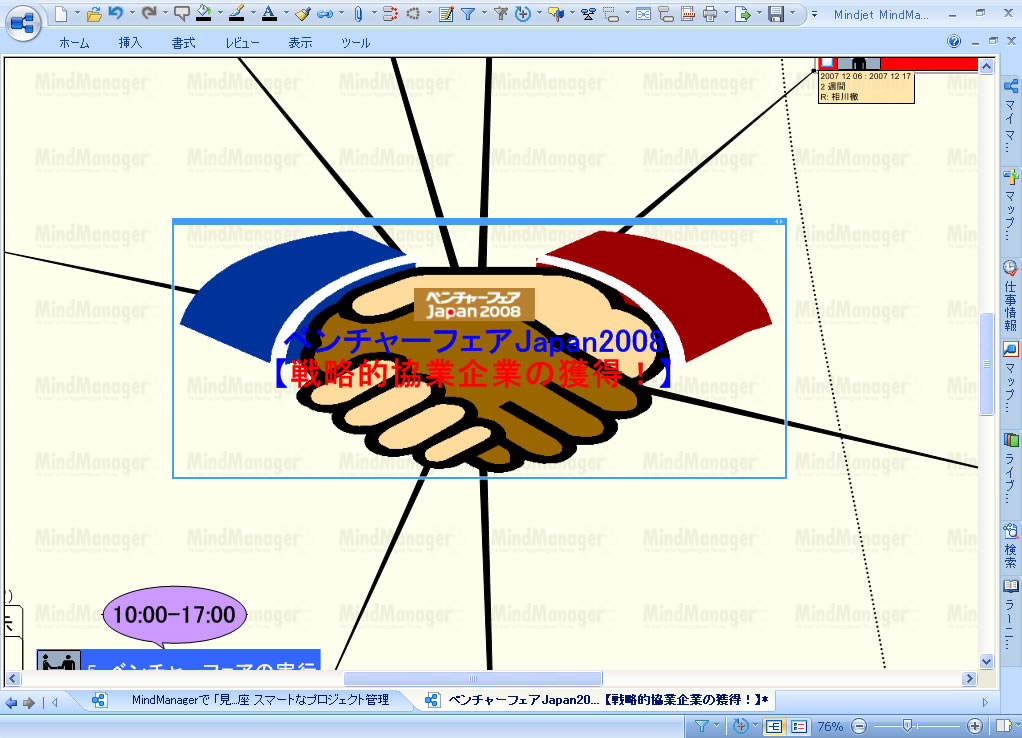Select the 10:00-17:00 purple callout
The image size is (1022, 738).
[174, 615]
